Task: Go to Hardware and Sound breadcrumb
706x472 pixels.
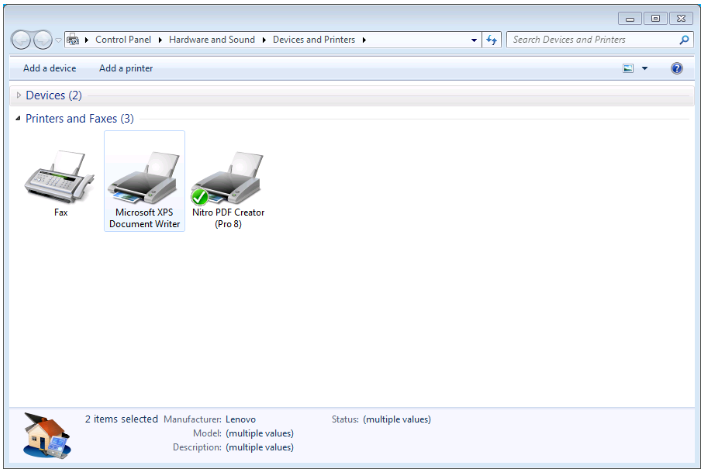Action: [x=212, y=40]
